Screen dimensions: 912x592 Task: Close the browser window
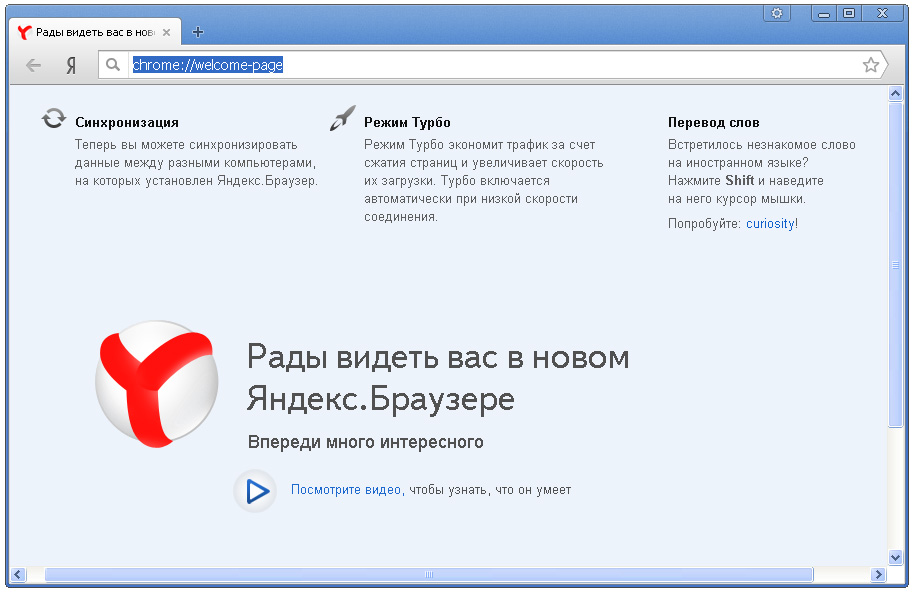pos(882,13)
